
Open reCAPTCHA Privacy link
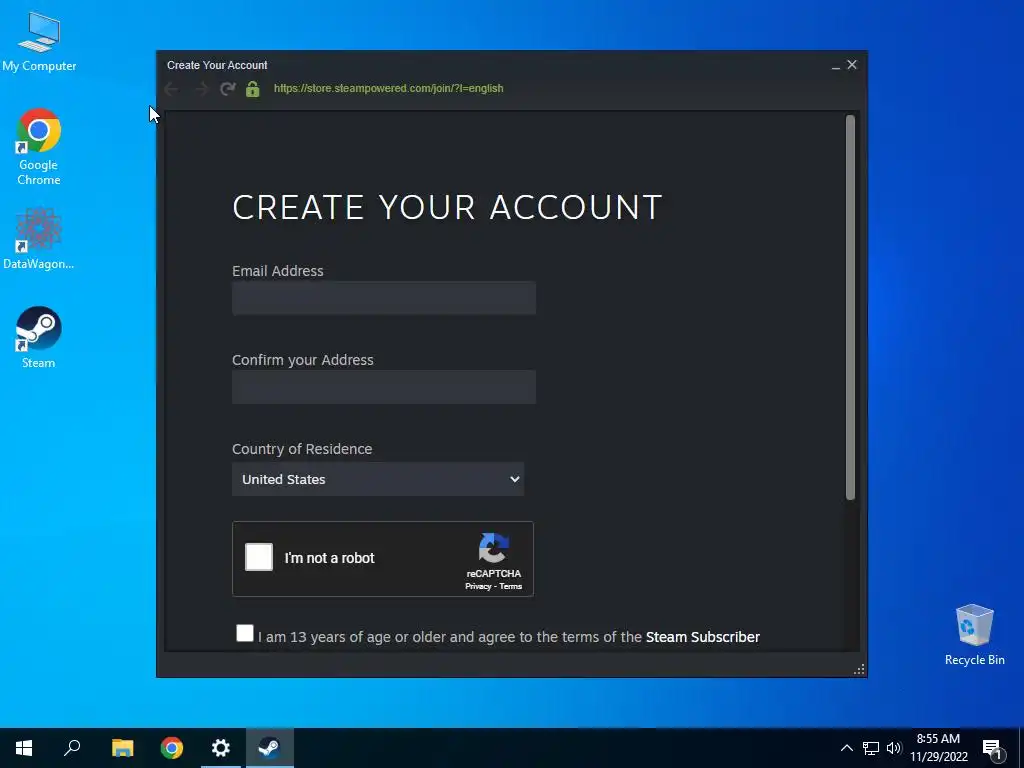click(478, 586)
